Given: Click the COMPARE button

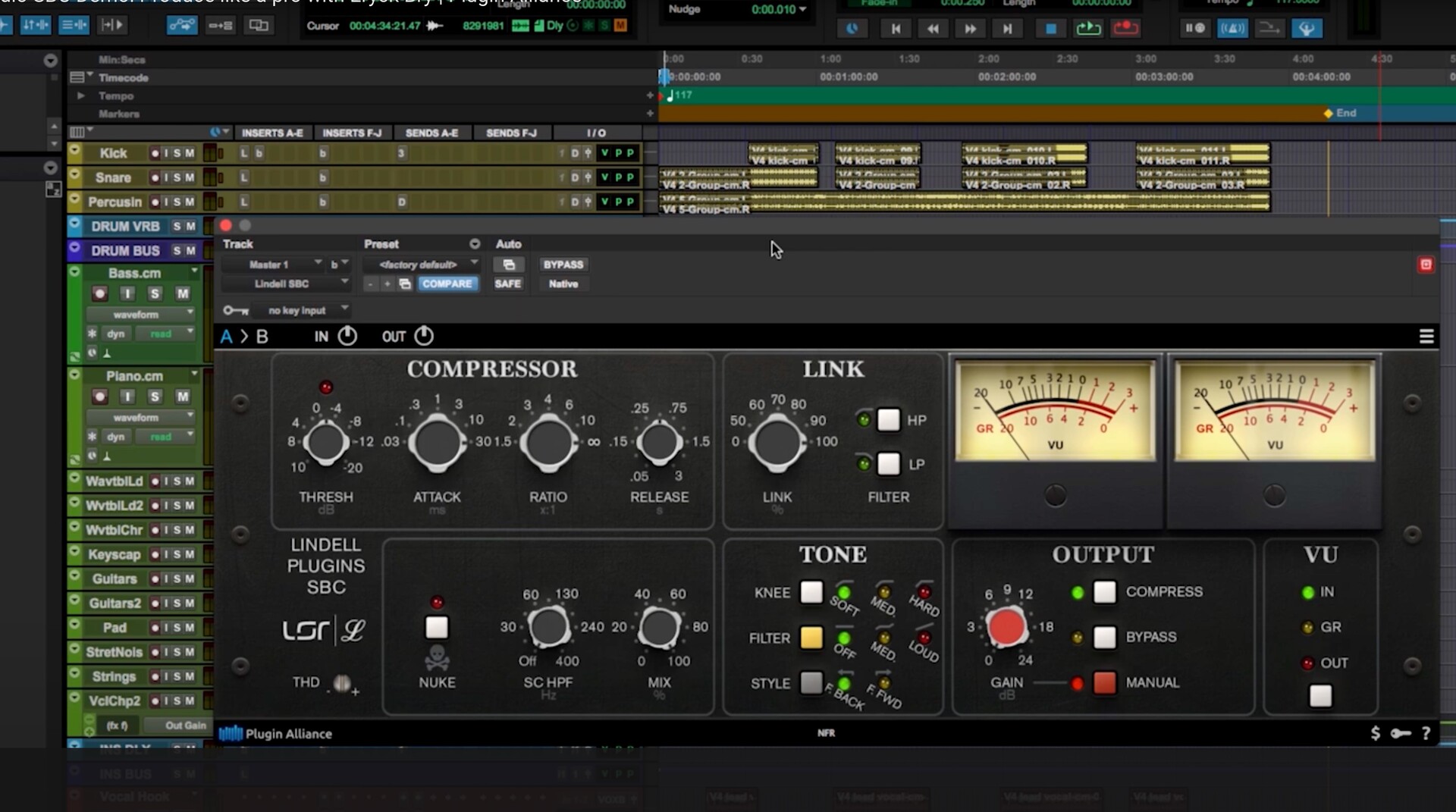Looking at the screenshot, I should pos(447,284).
